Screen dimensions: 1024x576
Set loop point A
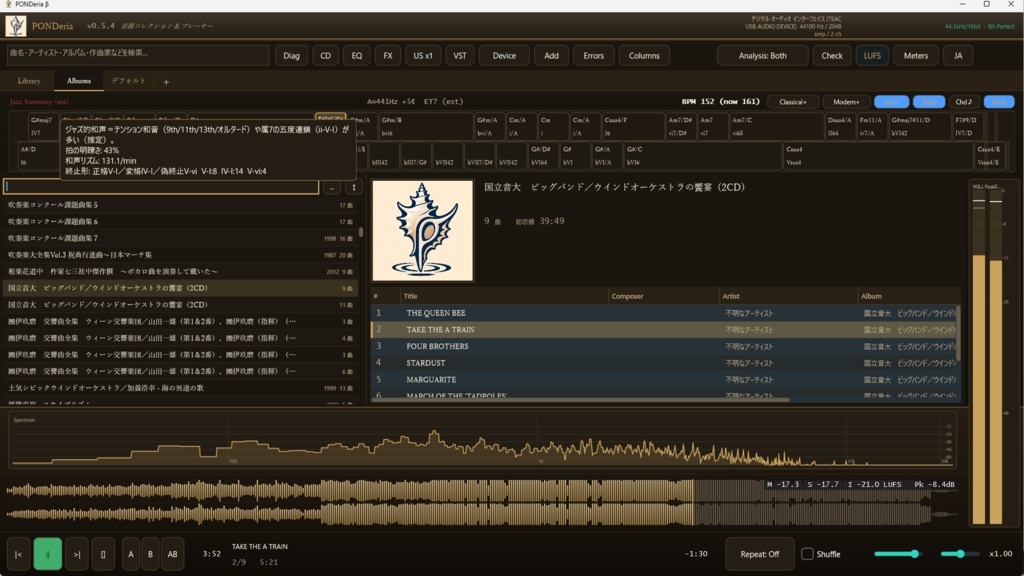click(x=131, y=554)
